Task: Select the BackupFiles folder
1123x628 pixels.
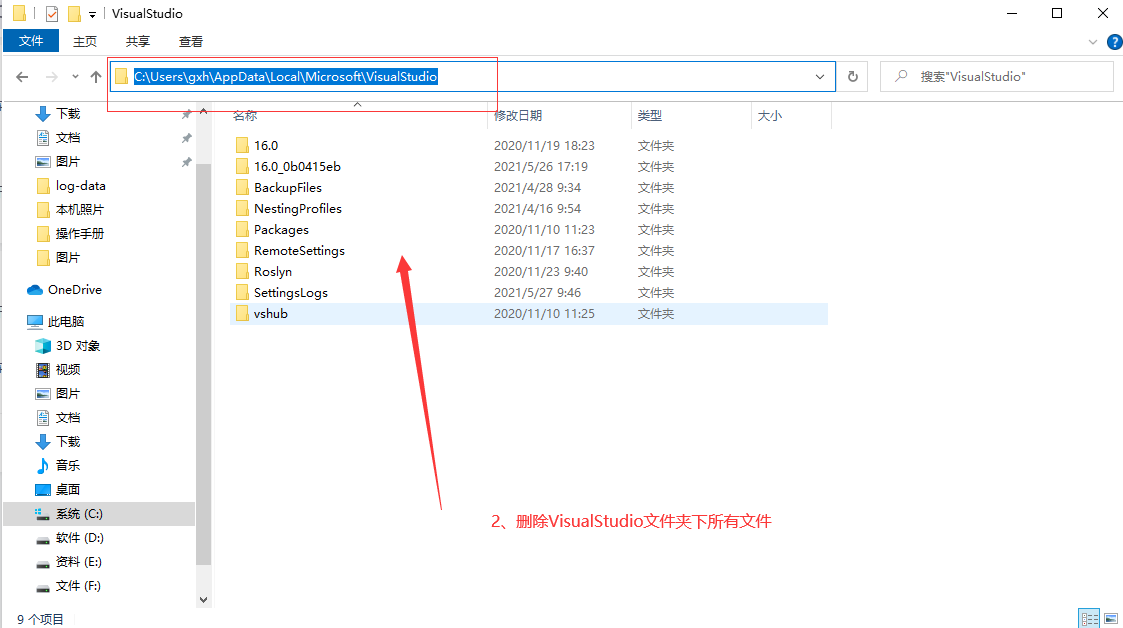Action: click(x=288, y=188)
